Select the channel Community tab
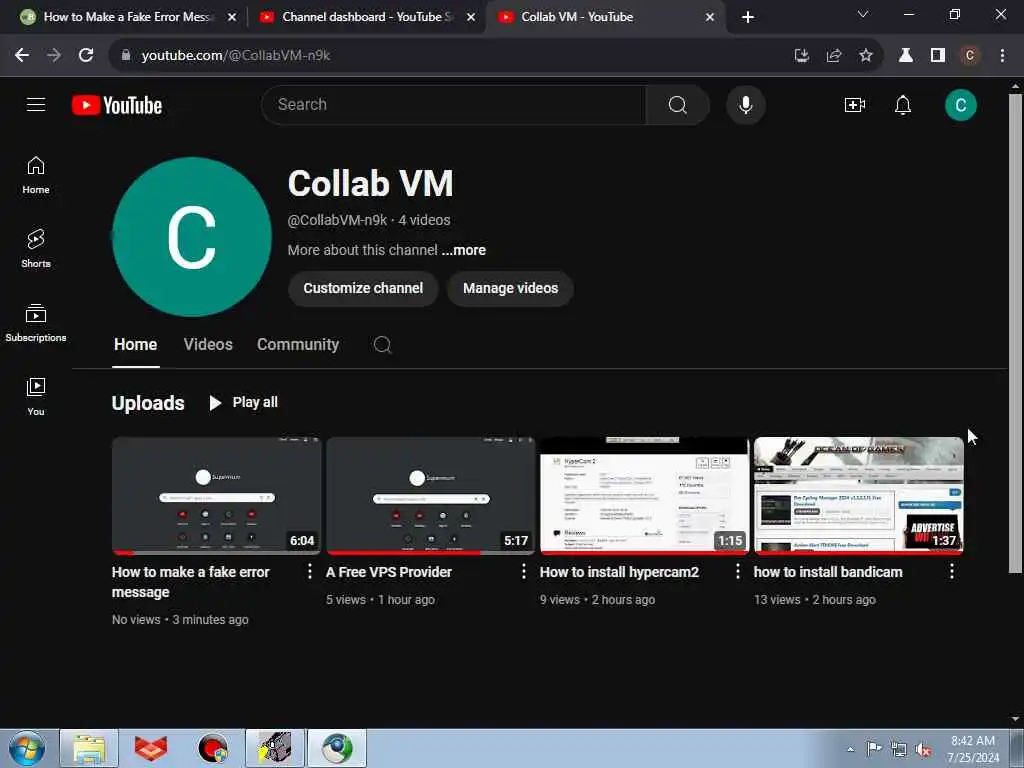The width and height of the screenshot is (1024, 768). [298, 345]
